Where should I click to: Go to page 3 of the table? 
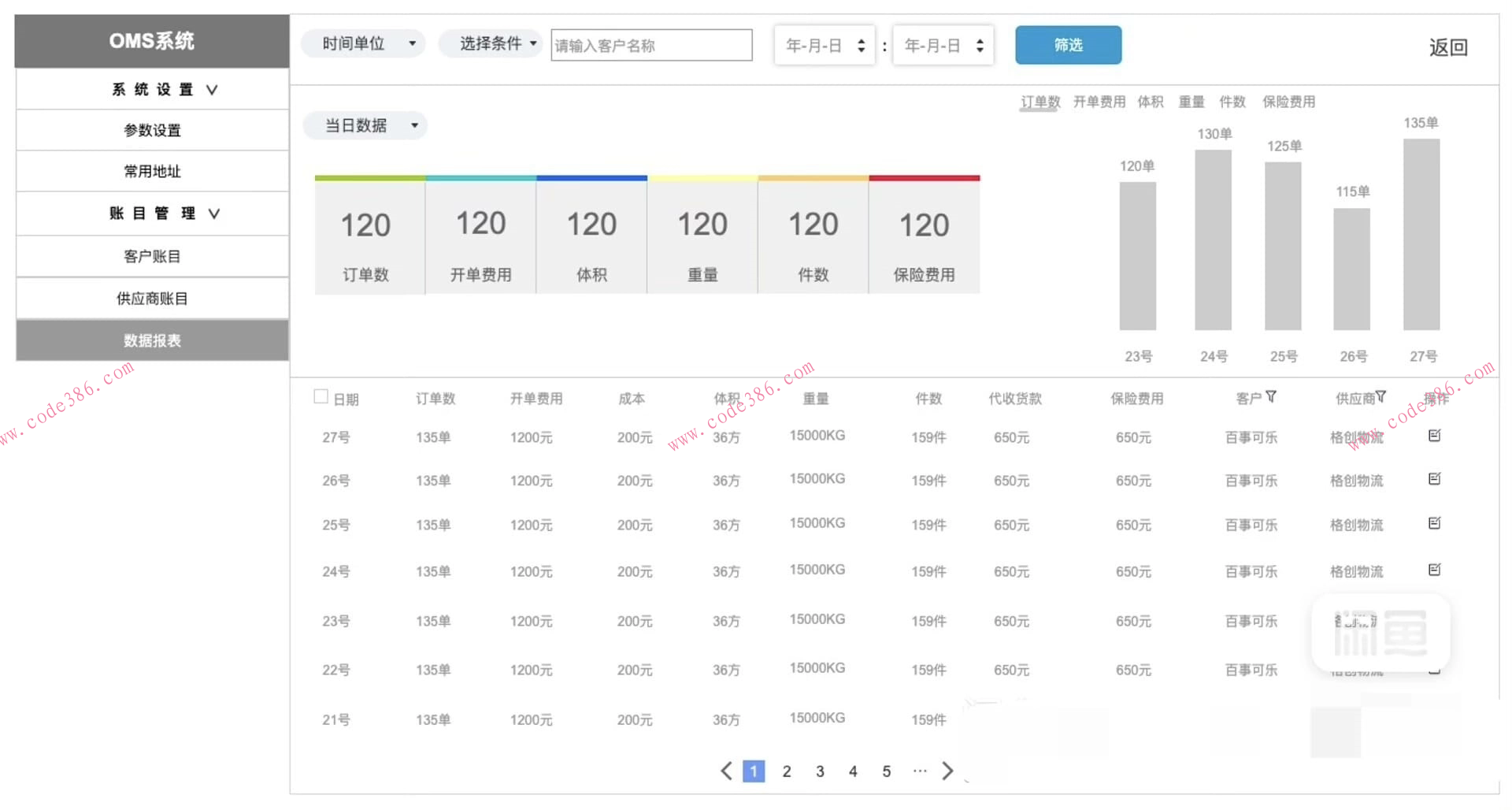point(819,771)
